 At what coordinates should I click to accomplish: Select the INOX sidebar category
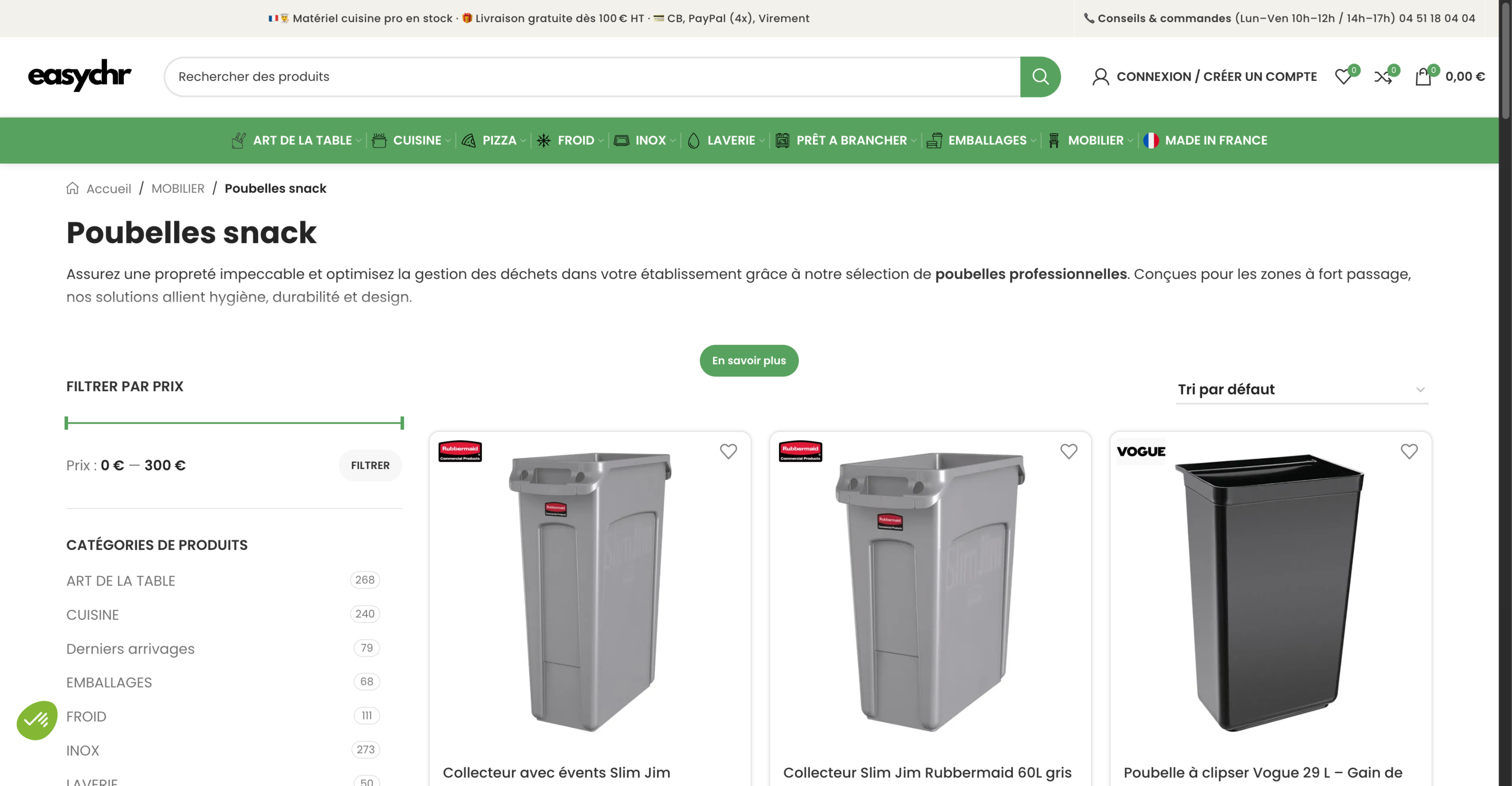click(x=83, y=751)
